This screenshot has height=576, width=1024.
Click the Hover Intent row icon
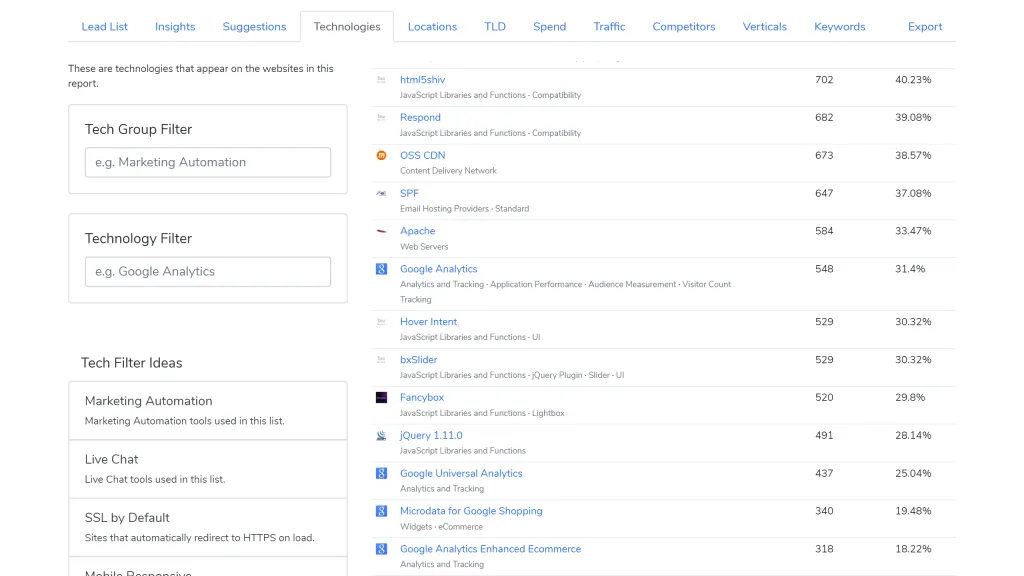point(381,322)
